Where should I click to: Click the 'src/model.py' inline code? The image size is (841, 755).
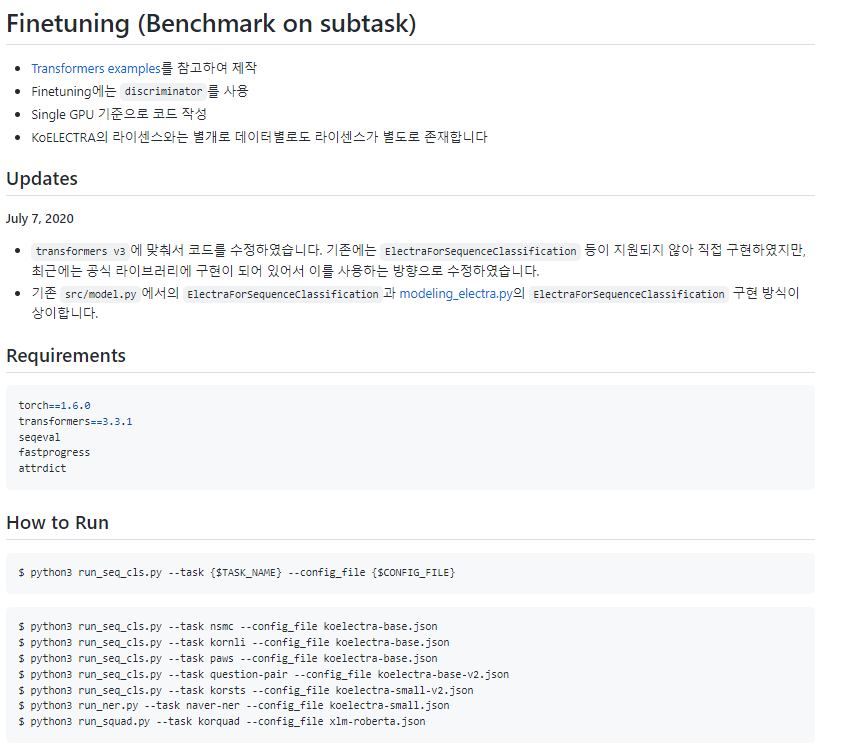click(x=100, y=294)
